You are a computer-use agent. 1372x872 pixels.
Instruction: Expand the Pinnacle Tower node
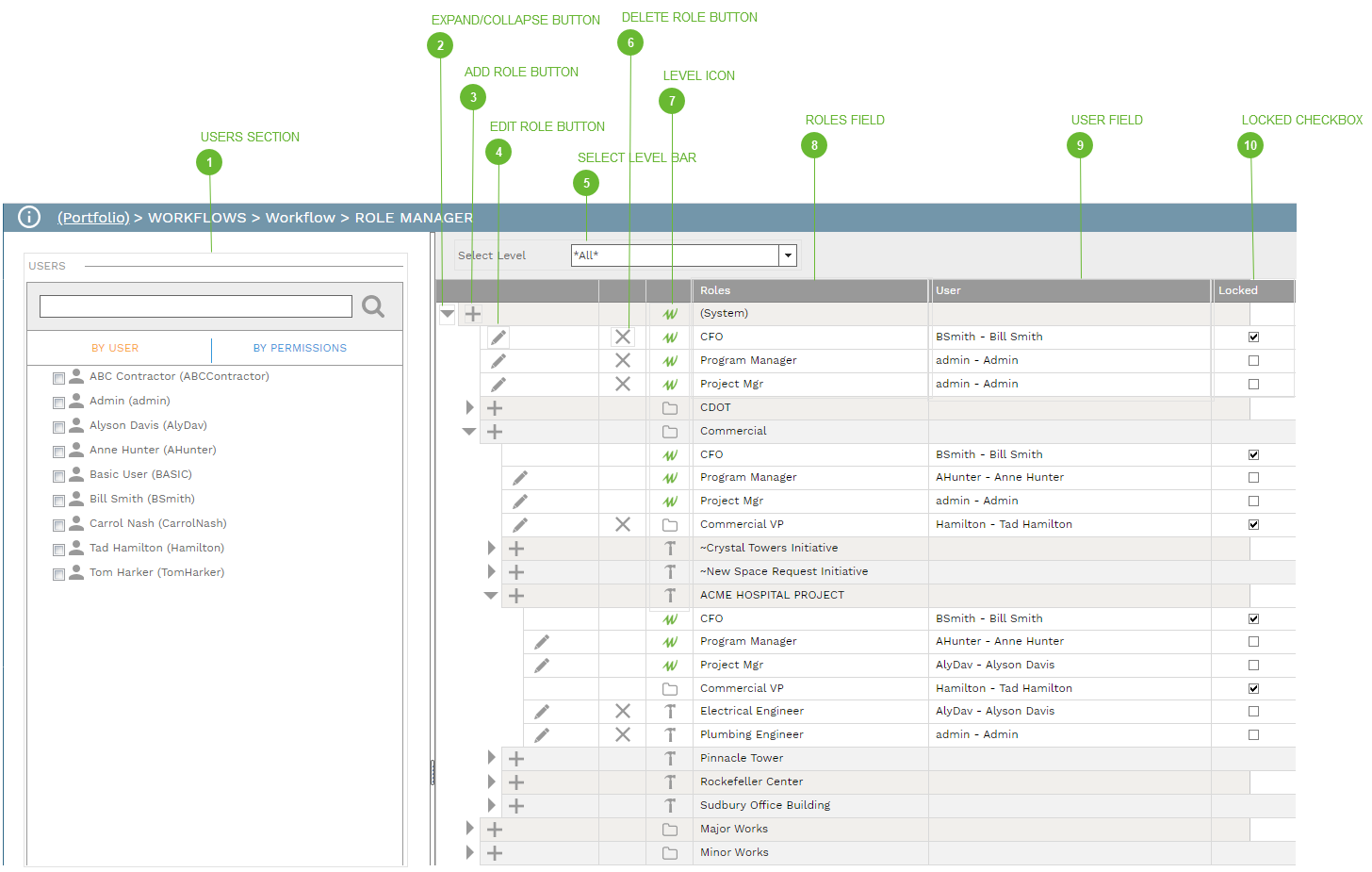(491, 758)
